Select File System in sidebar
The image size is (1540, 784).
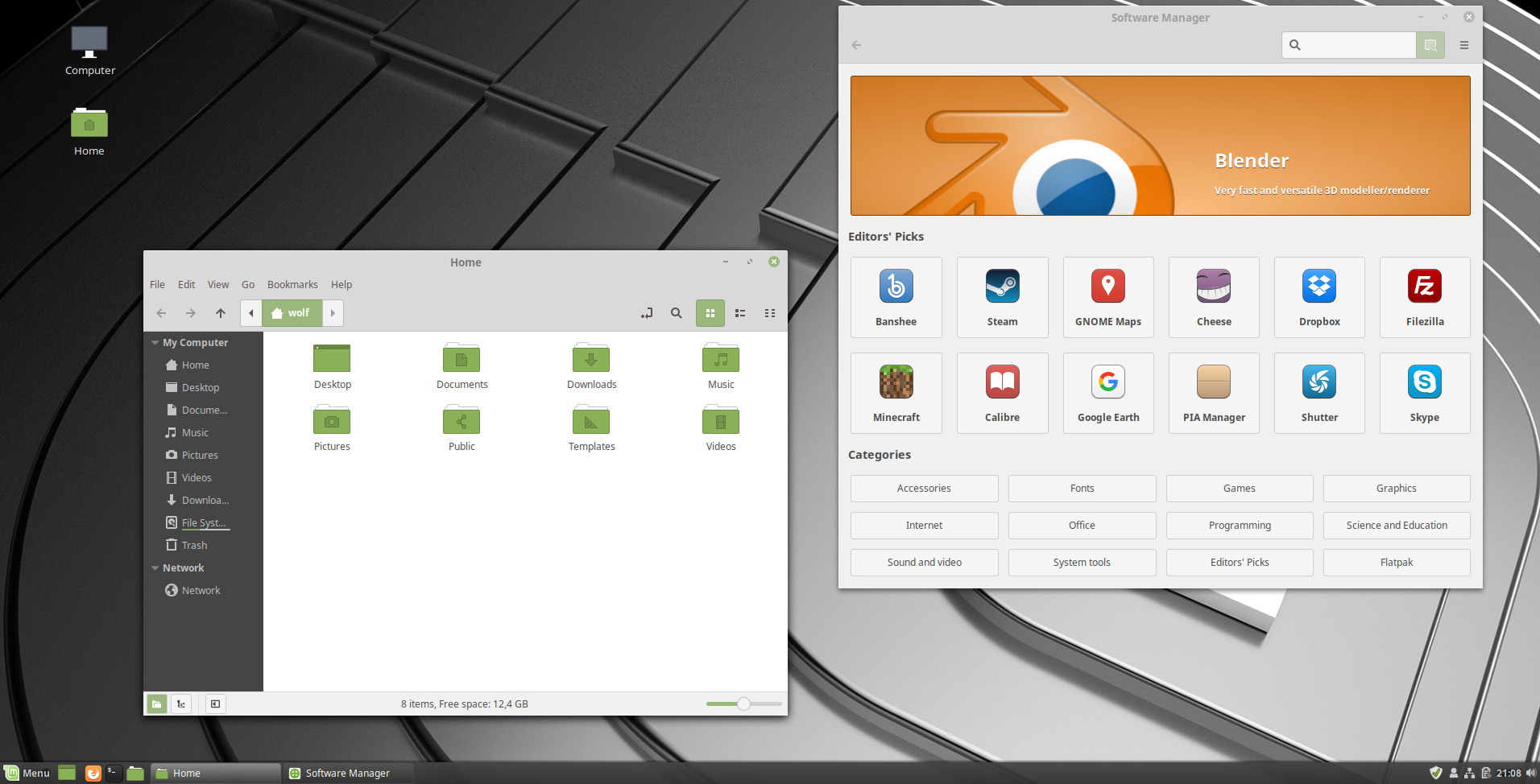197,523
